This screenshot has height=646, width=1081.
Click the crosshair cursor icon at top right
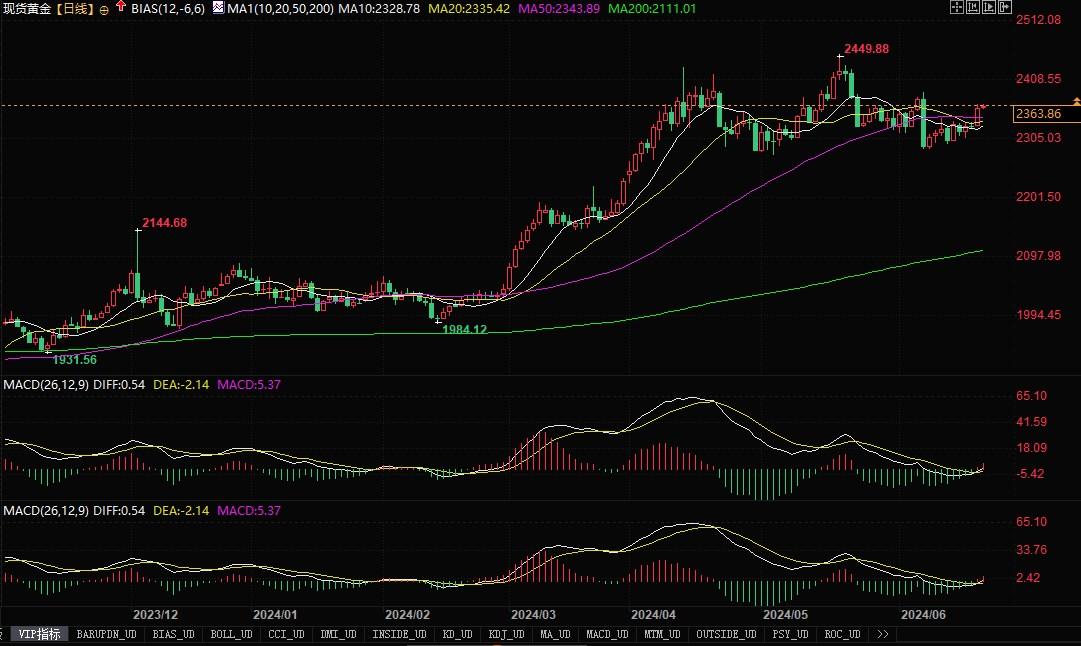pos(957,7)
